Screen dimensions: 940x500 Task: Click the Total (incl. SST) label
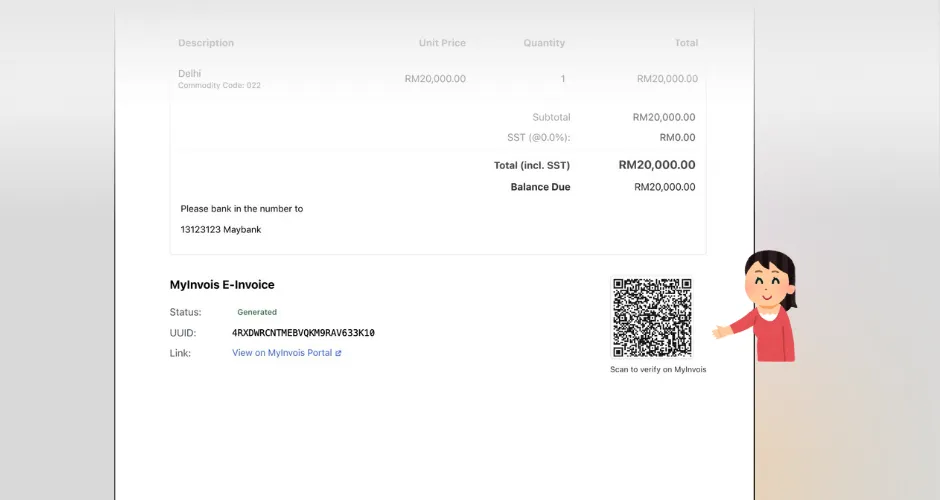[x=532, y=165]
